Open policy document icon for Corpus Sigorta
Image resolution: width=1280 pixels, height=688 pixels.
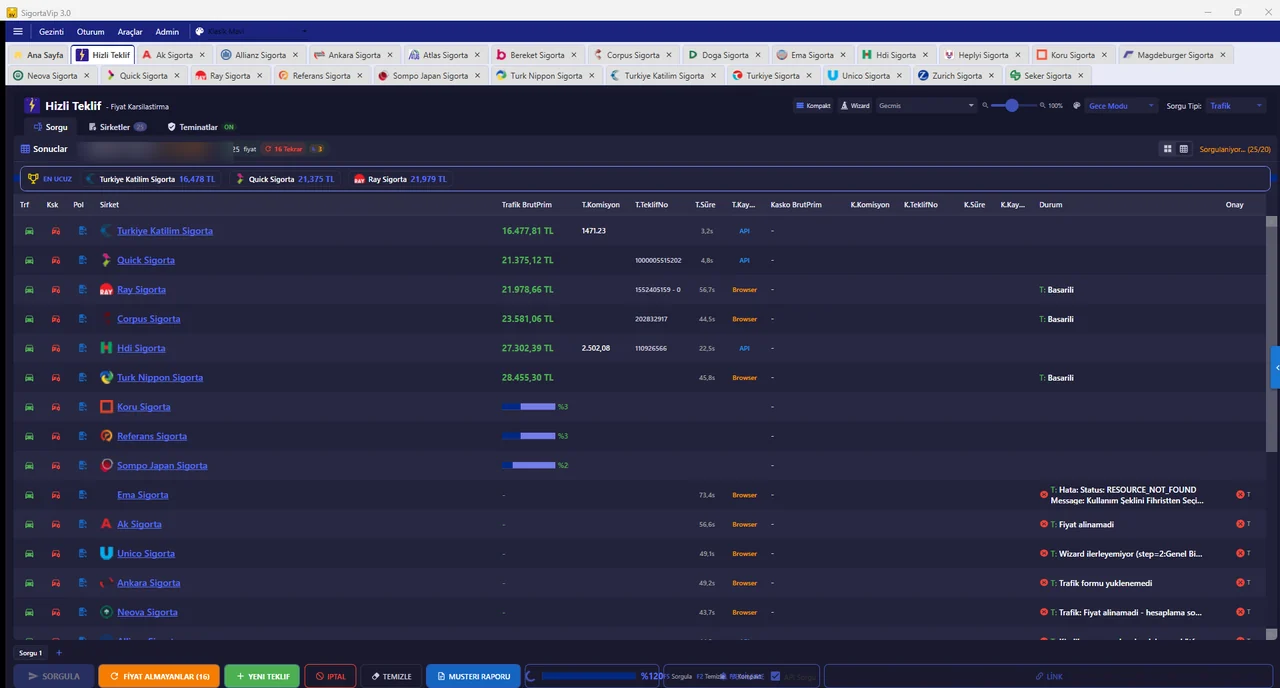click(83, 319)
